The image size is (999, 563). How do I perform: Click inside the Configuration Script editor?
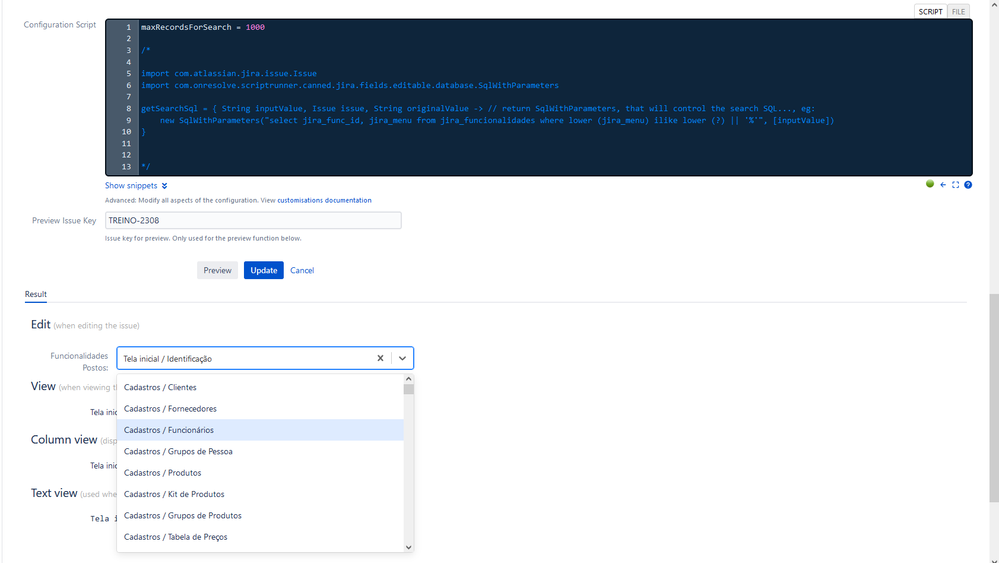pos(538,97)
